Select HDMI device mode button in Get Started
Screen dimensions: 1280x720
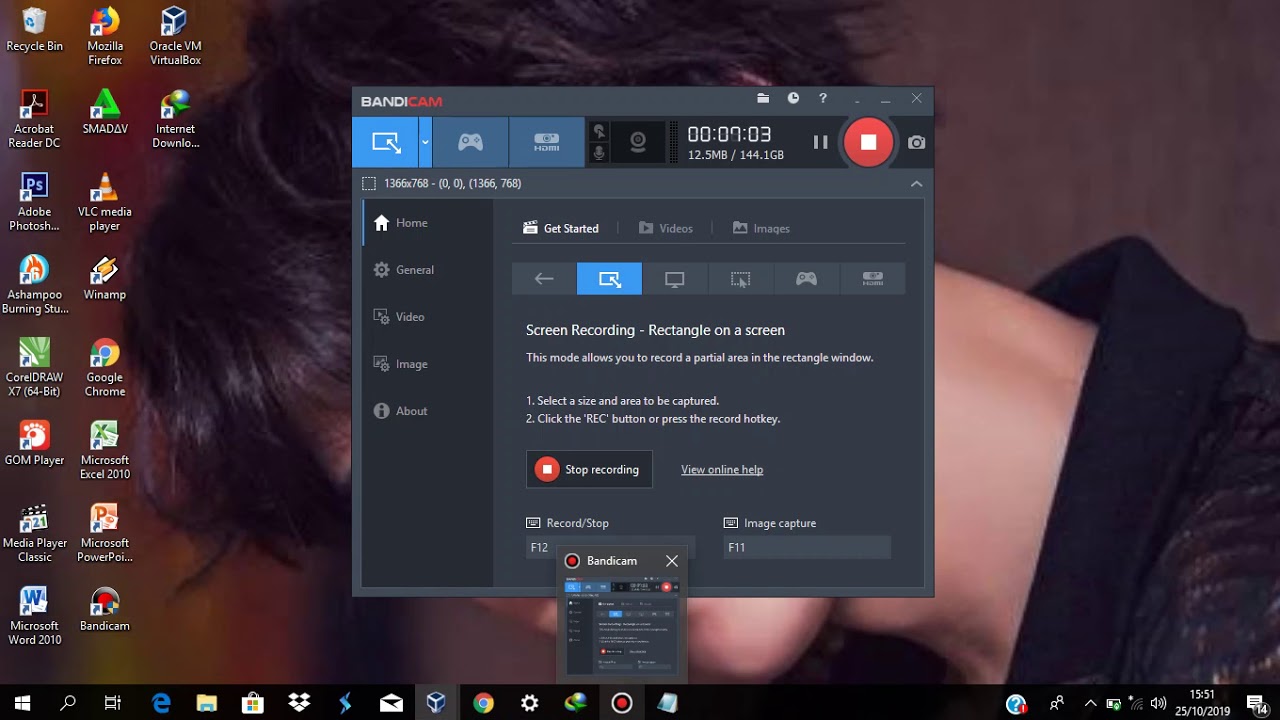point(872,279)
